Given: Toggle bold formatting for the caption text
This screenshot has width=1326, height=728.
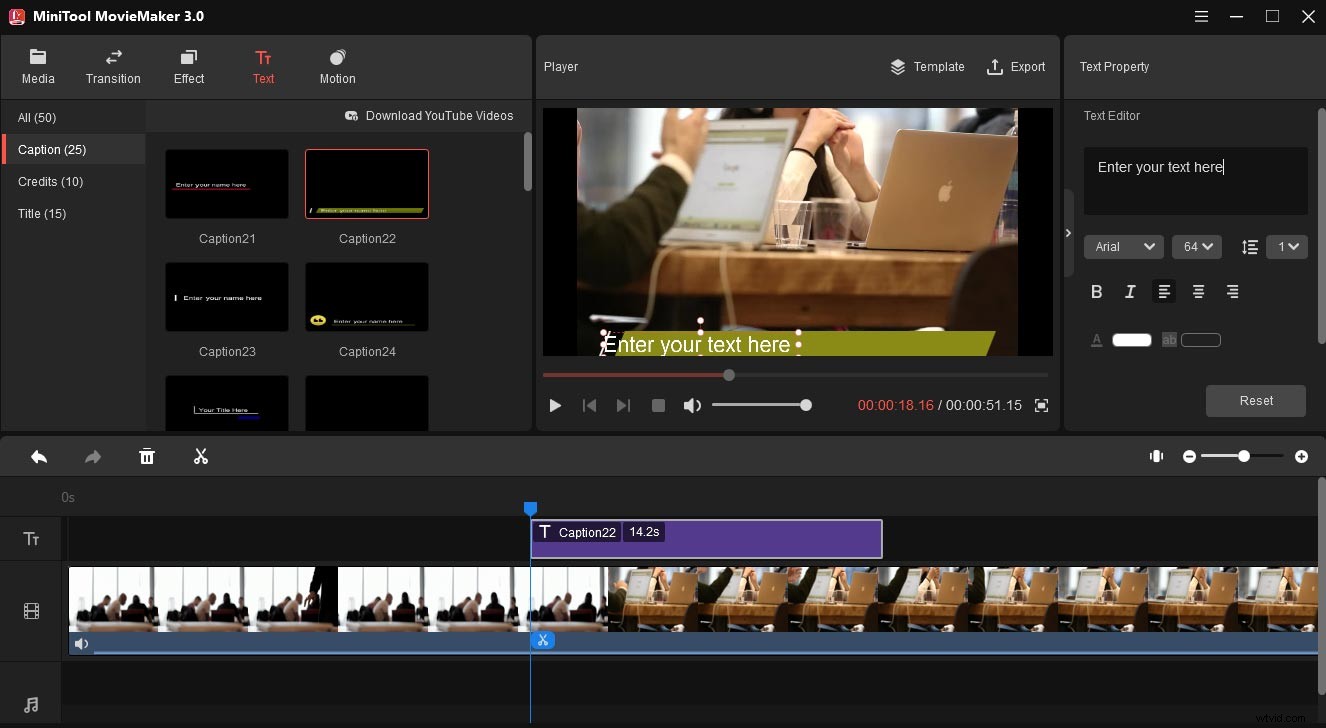Looking at the screenshot, I should click(x=1096, y=291).
